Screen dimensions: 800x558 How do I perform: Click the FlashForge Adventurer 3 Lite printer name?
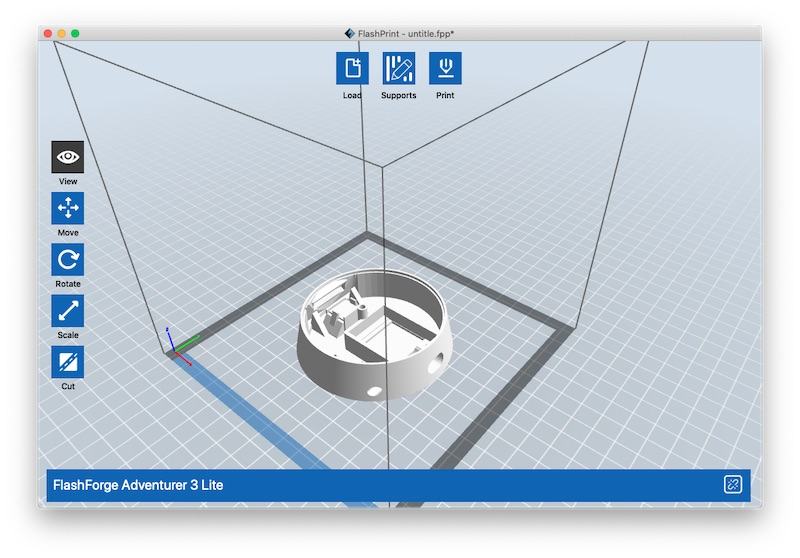click(137, 486)
